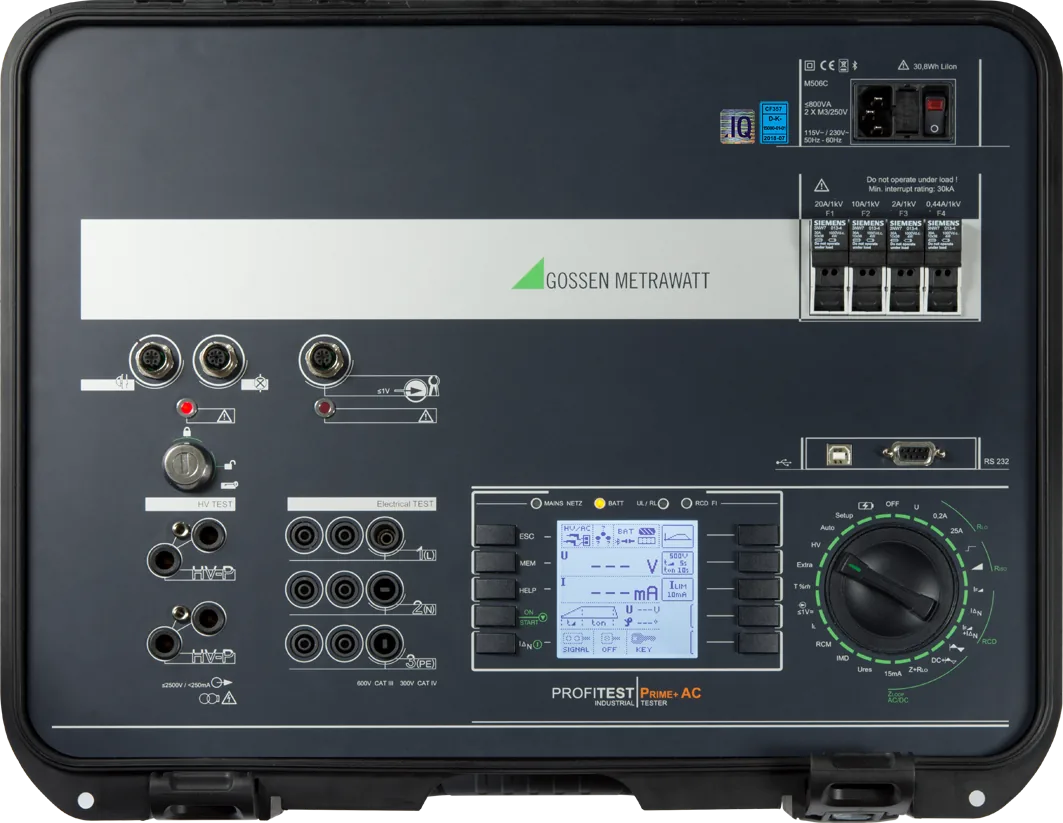
Task: Point to the UL/RL indicator LED
Action: point(663,503)
